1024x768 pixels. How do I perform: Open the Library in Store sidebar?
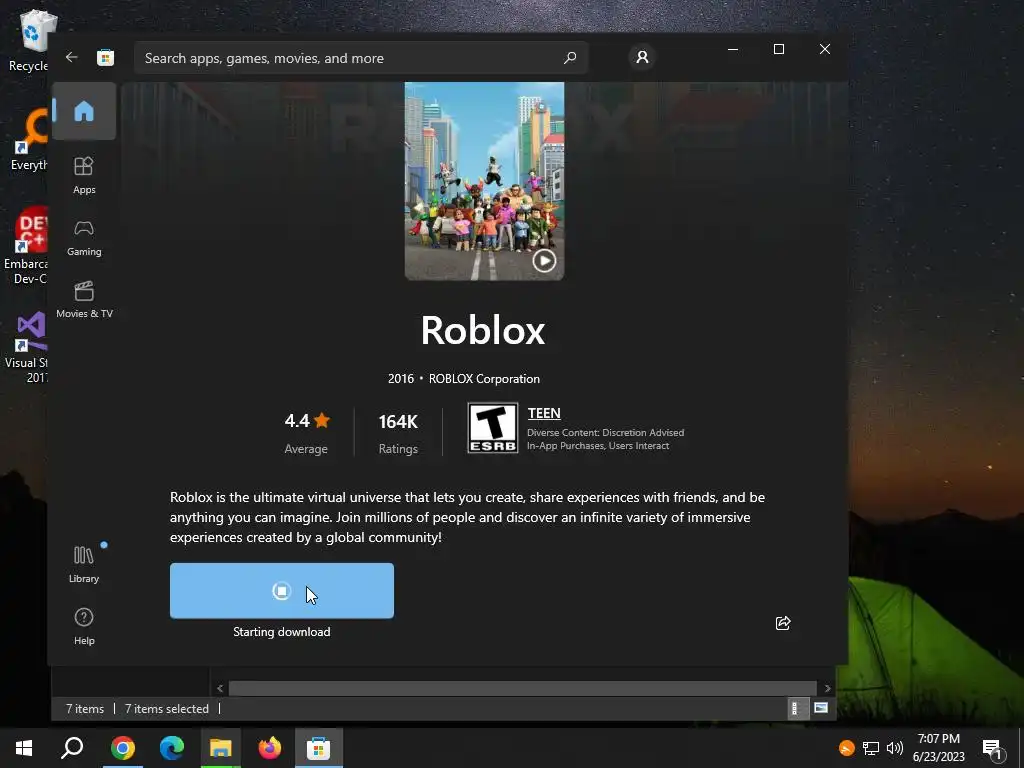click(84, 564)
